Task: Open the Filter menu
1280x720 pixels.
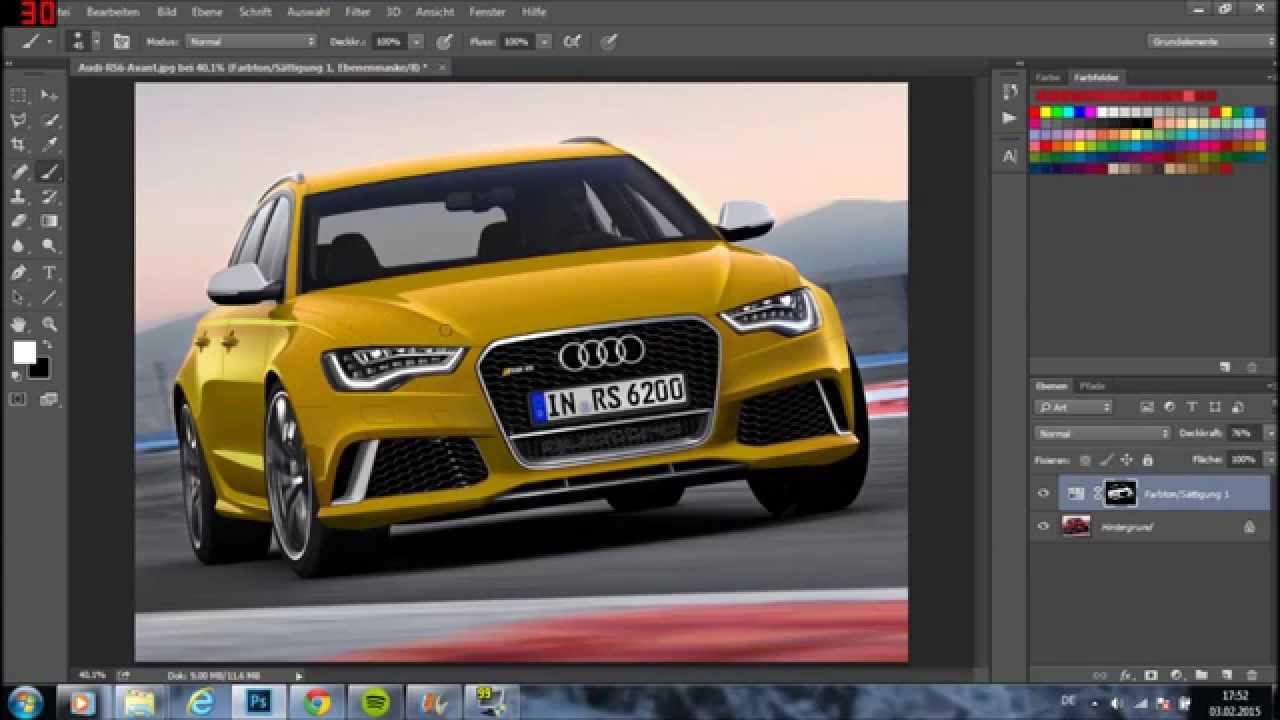Action: coord(357,12)
